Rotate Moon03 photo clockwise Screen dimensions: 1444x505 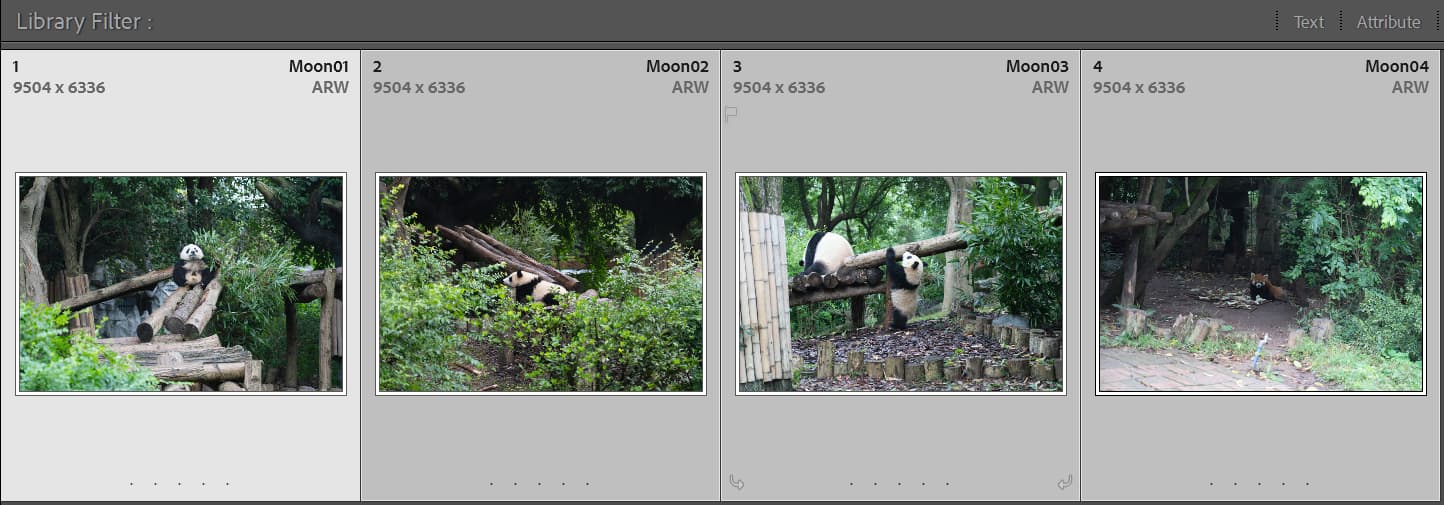1064,483
